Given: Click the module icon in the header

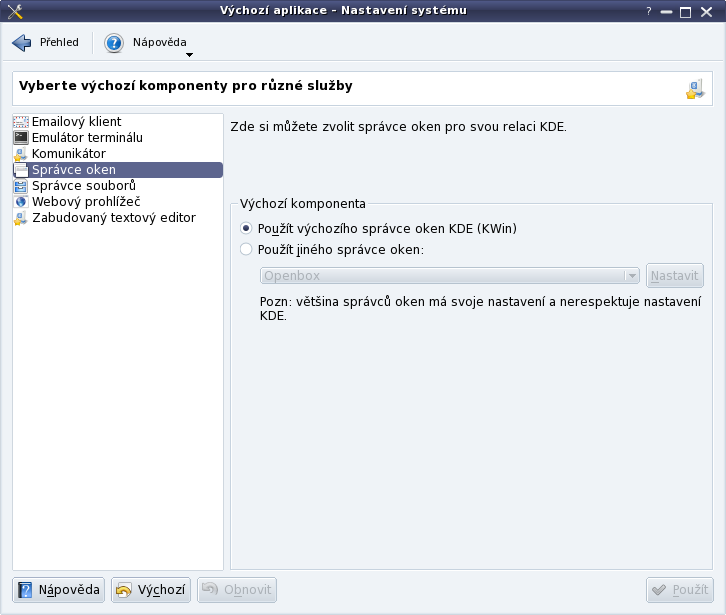Looking at the screenshot, I should point(695,89).
